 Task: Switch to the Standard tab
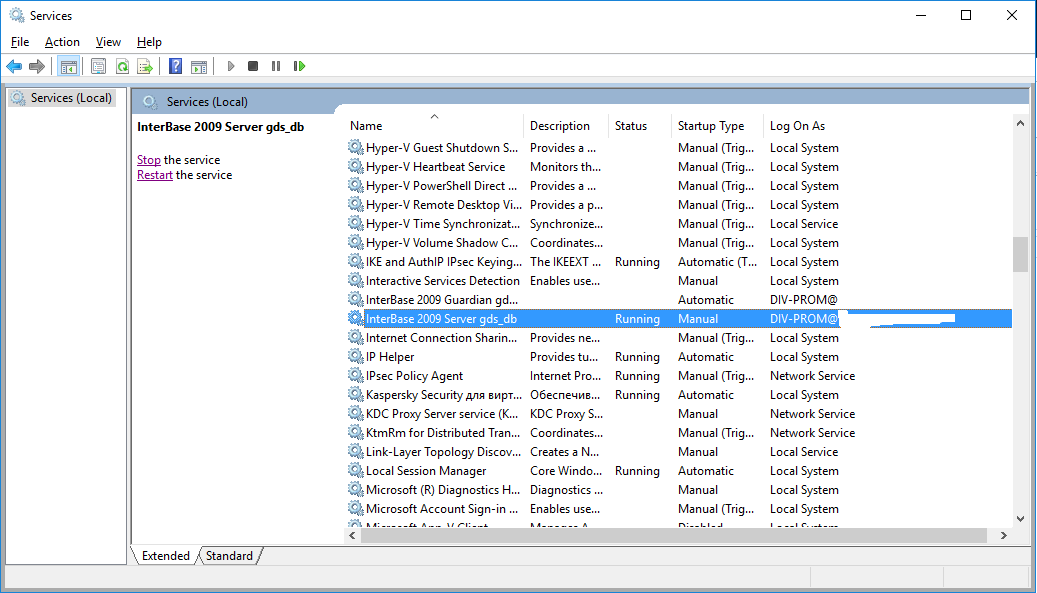(229, 556)
